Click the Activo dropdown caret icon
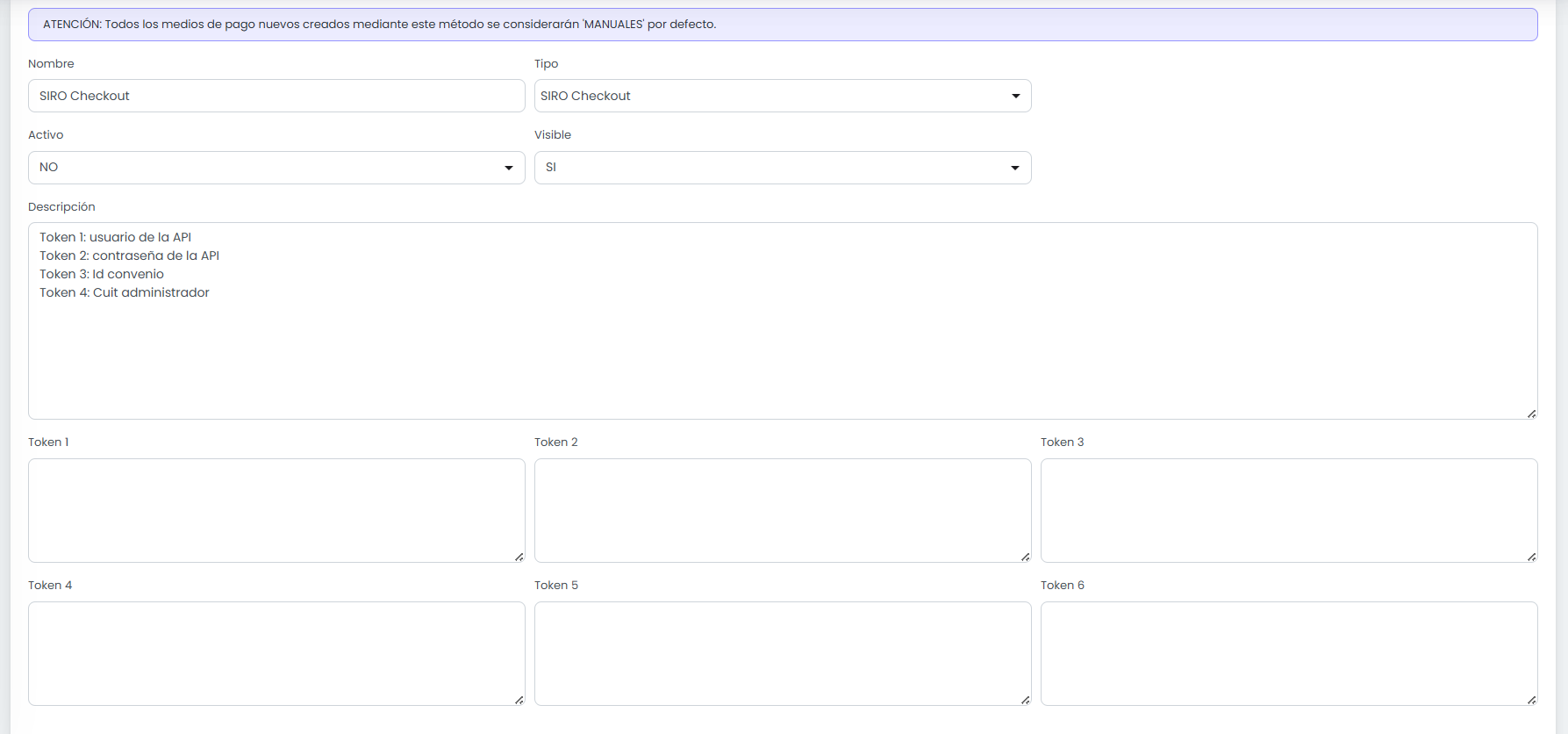1568x734 pixels. (509, 168)
